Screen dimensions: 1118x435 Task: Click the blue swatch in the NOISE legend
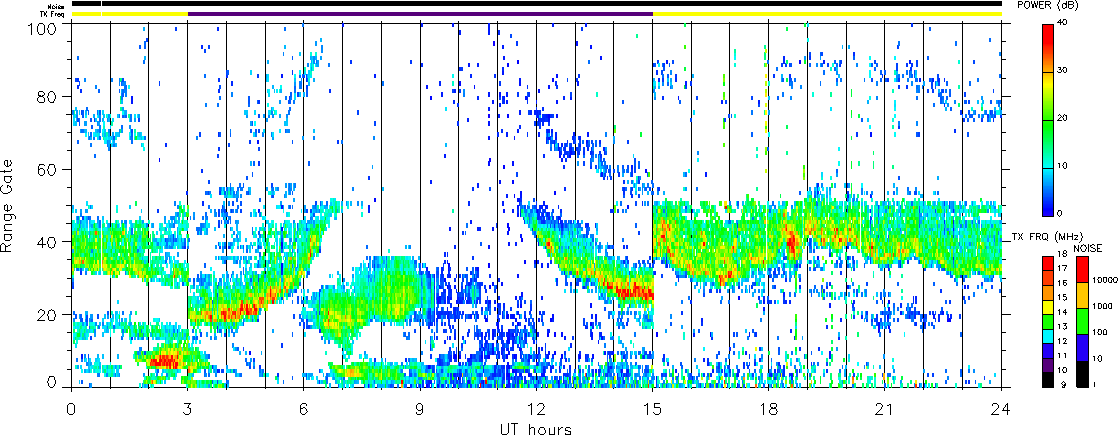1082,347
